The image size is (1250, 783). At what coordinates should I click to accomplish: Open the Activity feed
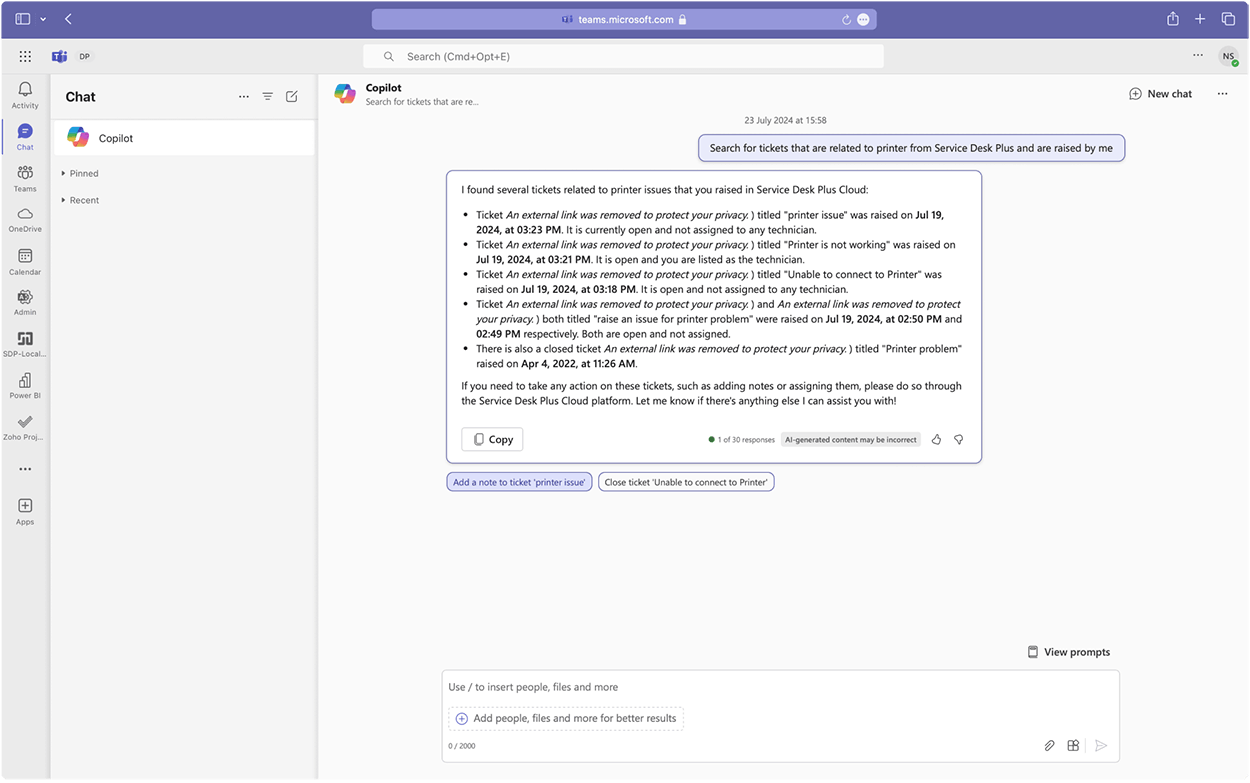[x=25, y=95]
